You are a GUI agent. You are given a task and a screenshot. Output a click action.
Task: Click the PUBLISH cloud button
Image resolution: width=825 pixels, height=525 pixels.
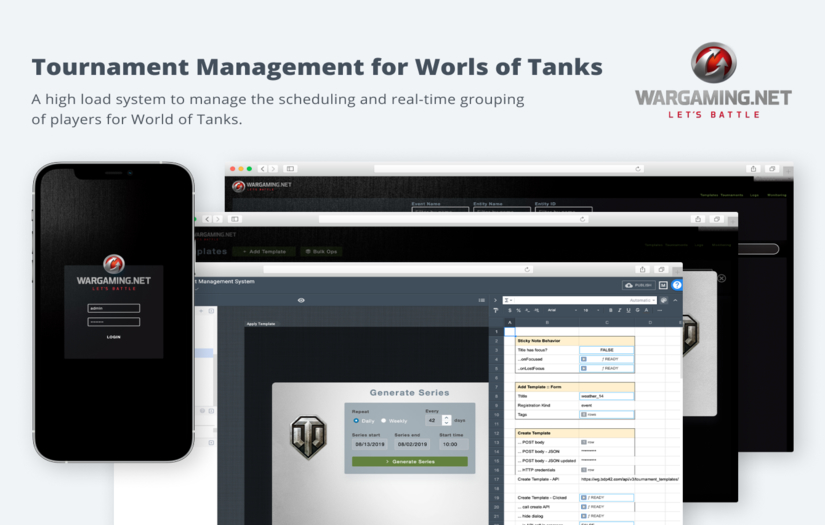point(638,285)
